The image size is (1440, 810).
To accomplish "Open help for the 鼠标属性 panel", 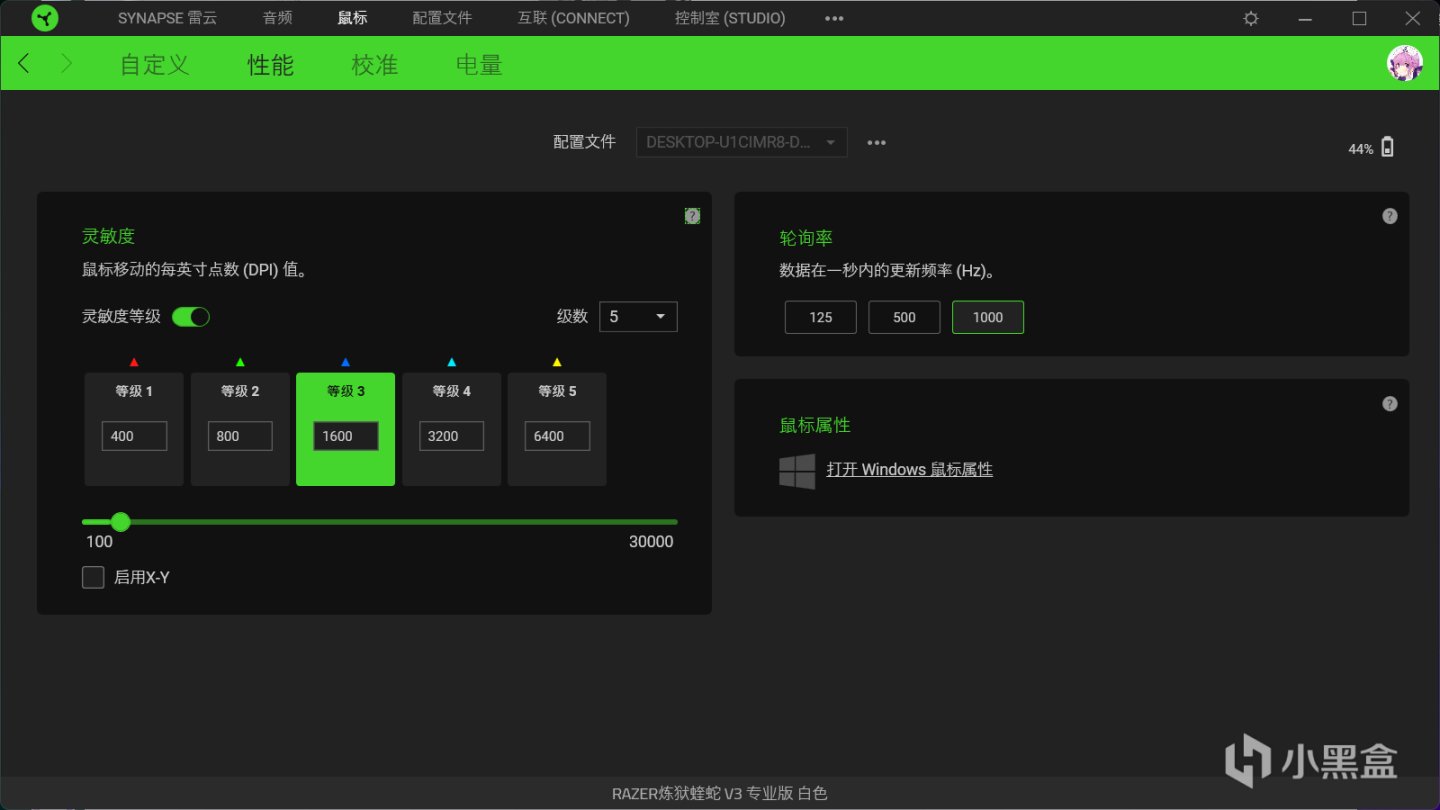I will click(1390, 404).
